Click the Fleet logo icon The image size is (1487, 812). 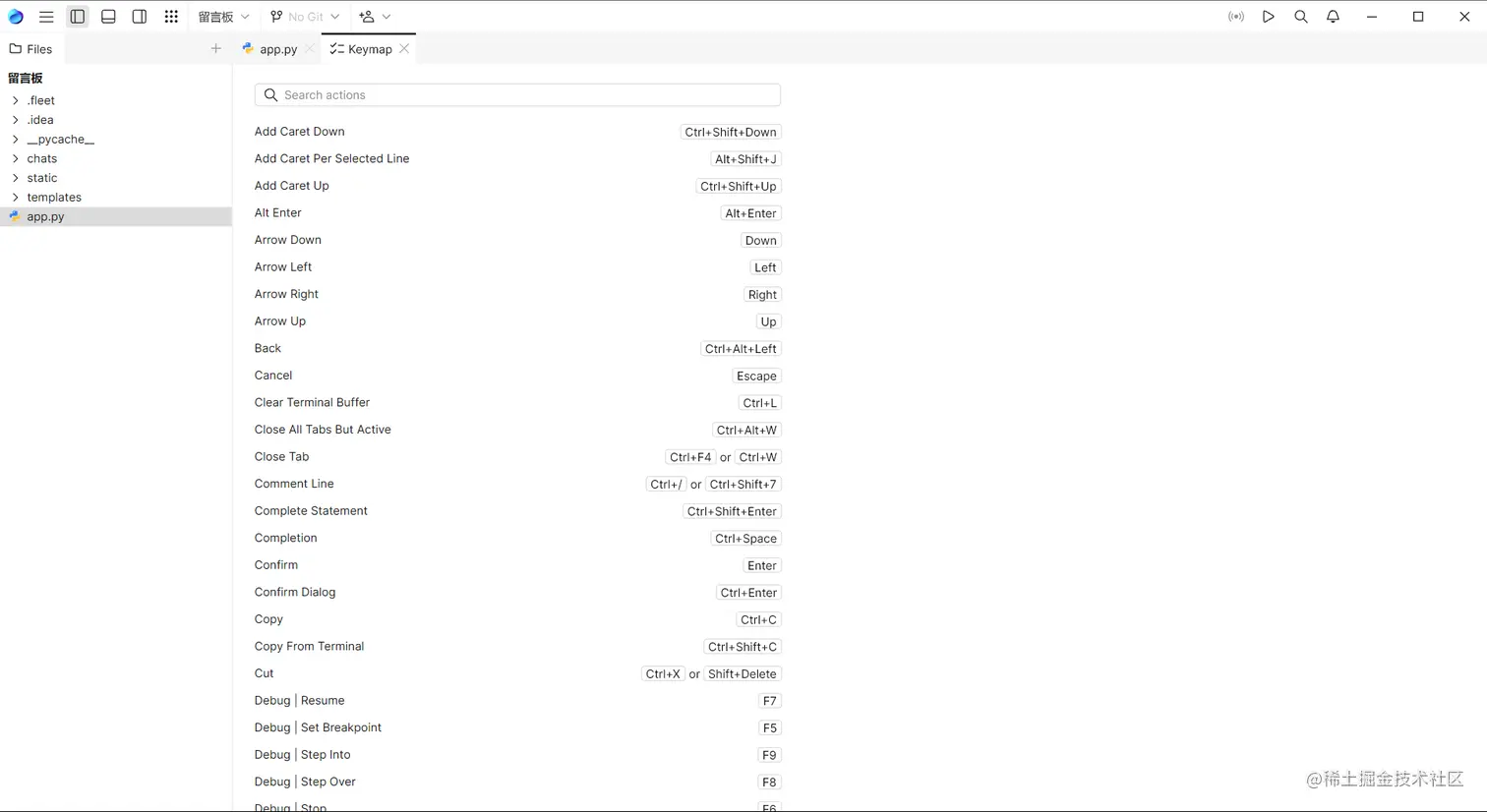point(16,17)
